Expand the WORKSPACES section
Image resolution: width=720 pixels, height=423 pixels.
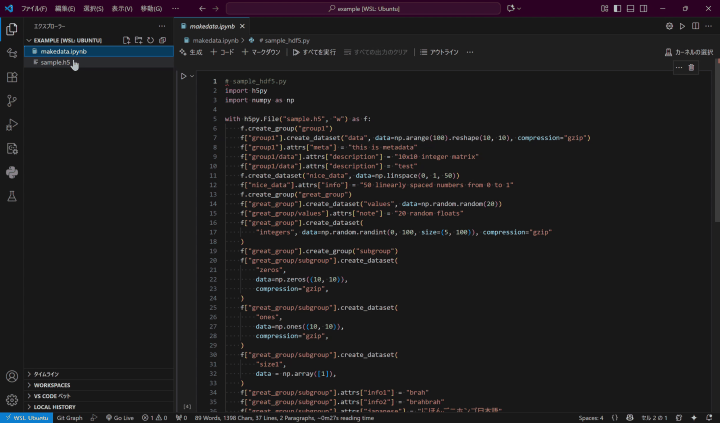[50, 385]
